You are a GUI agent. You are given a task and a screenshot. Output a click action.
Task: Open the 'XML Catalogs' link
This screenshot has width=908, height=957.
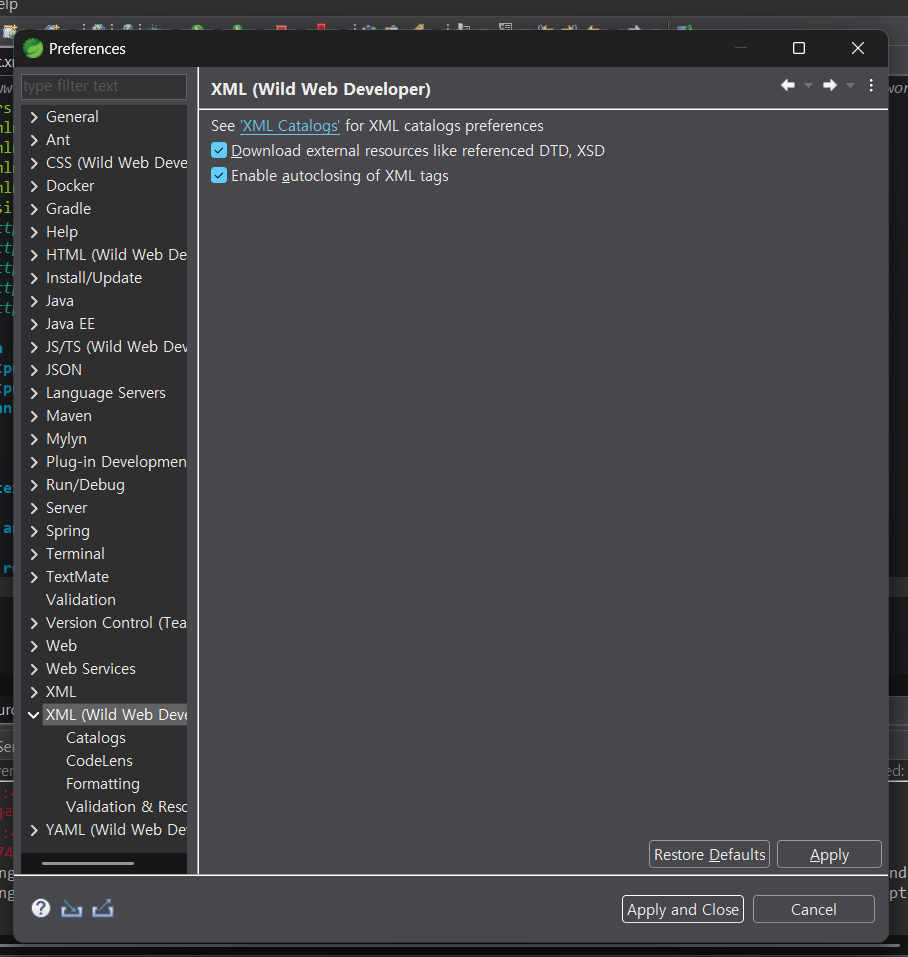click(290, 126)
